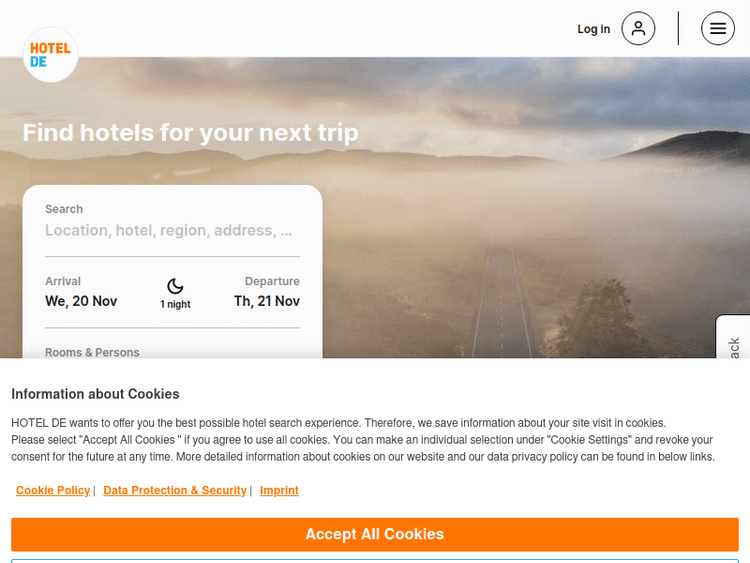The image size is (750, 563).
Task: Click the Search label above the location field
Action: (64, 209)
